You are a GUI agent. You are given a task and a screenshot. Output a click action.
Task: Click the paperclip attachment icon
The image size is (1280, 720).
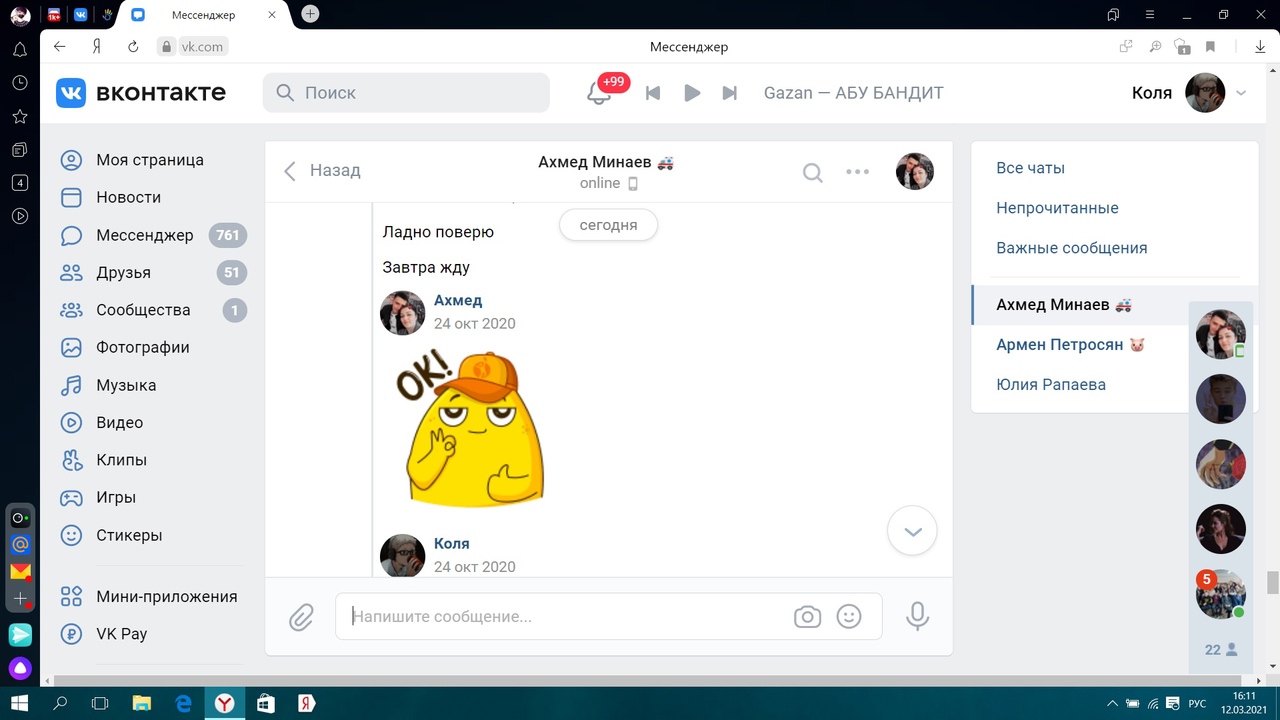click(301, 617)
